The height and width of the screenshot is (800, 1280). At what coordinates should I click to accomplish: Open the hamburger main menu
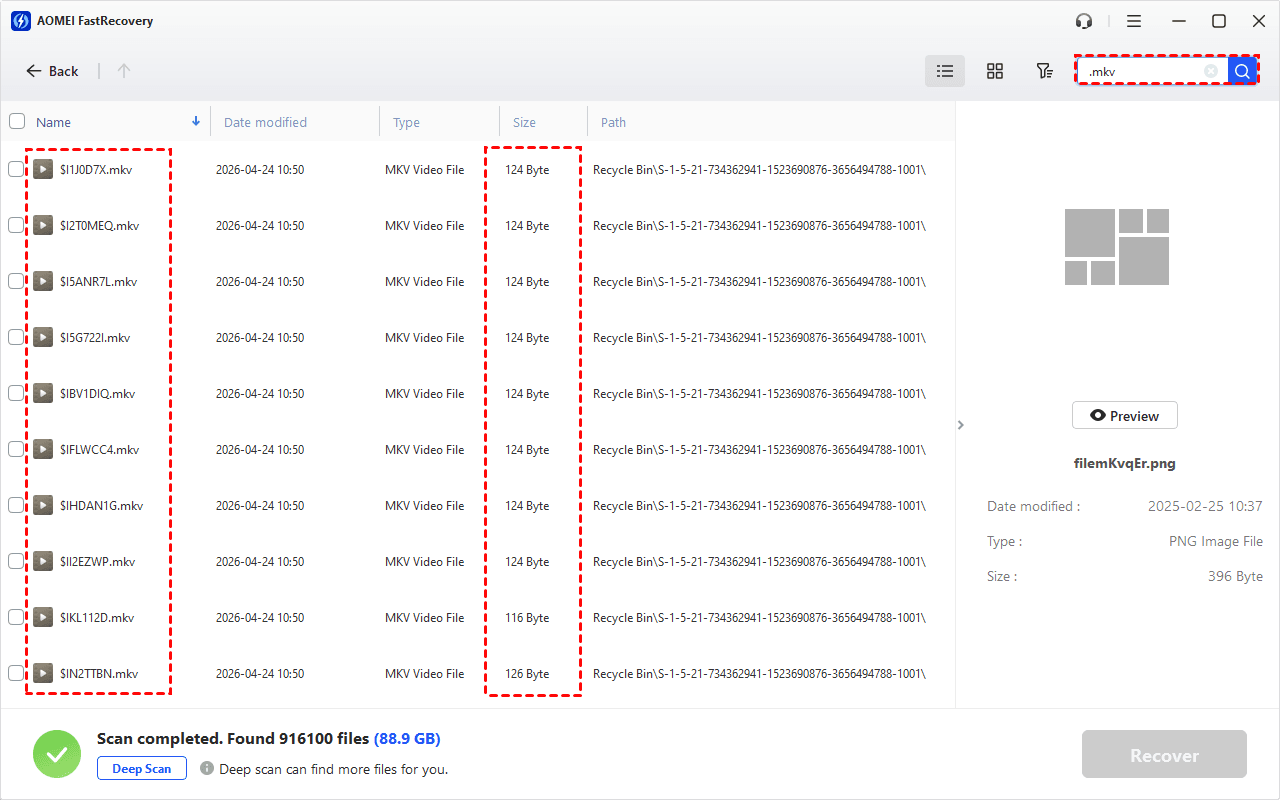pos(1134,21)
